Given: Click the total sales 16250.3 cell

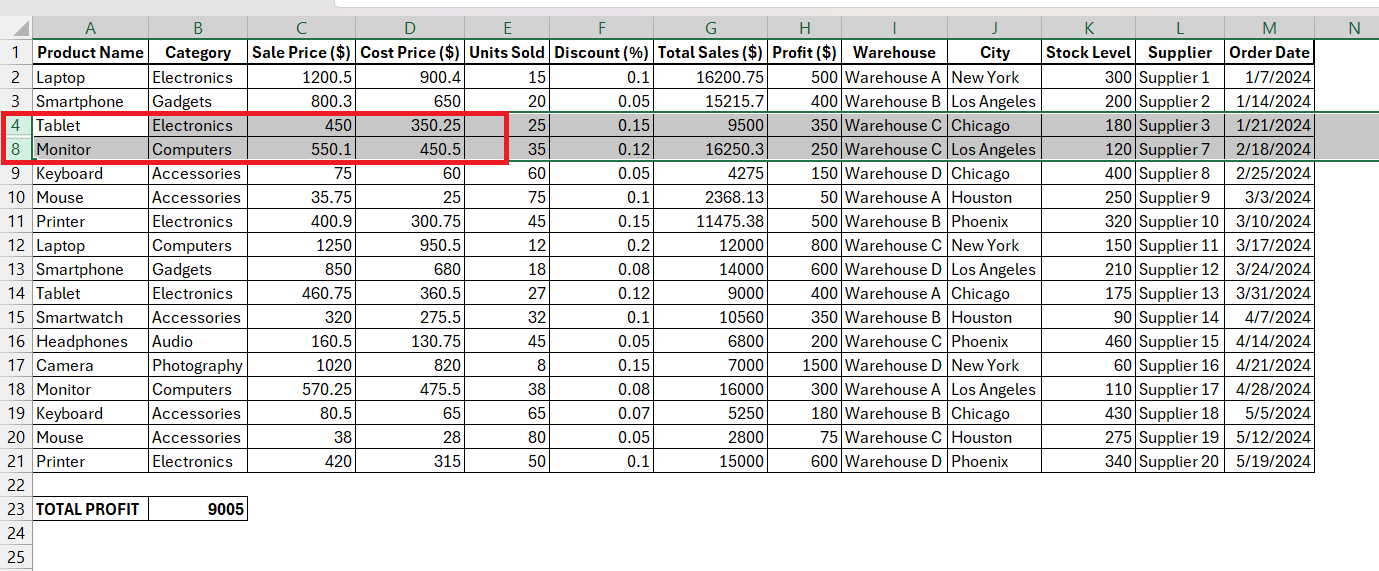Looking at the screenshot, I should coord(710,149).
